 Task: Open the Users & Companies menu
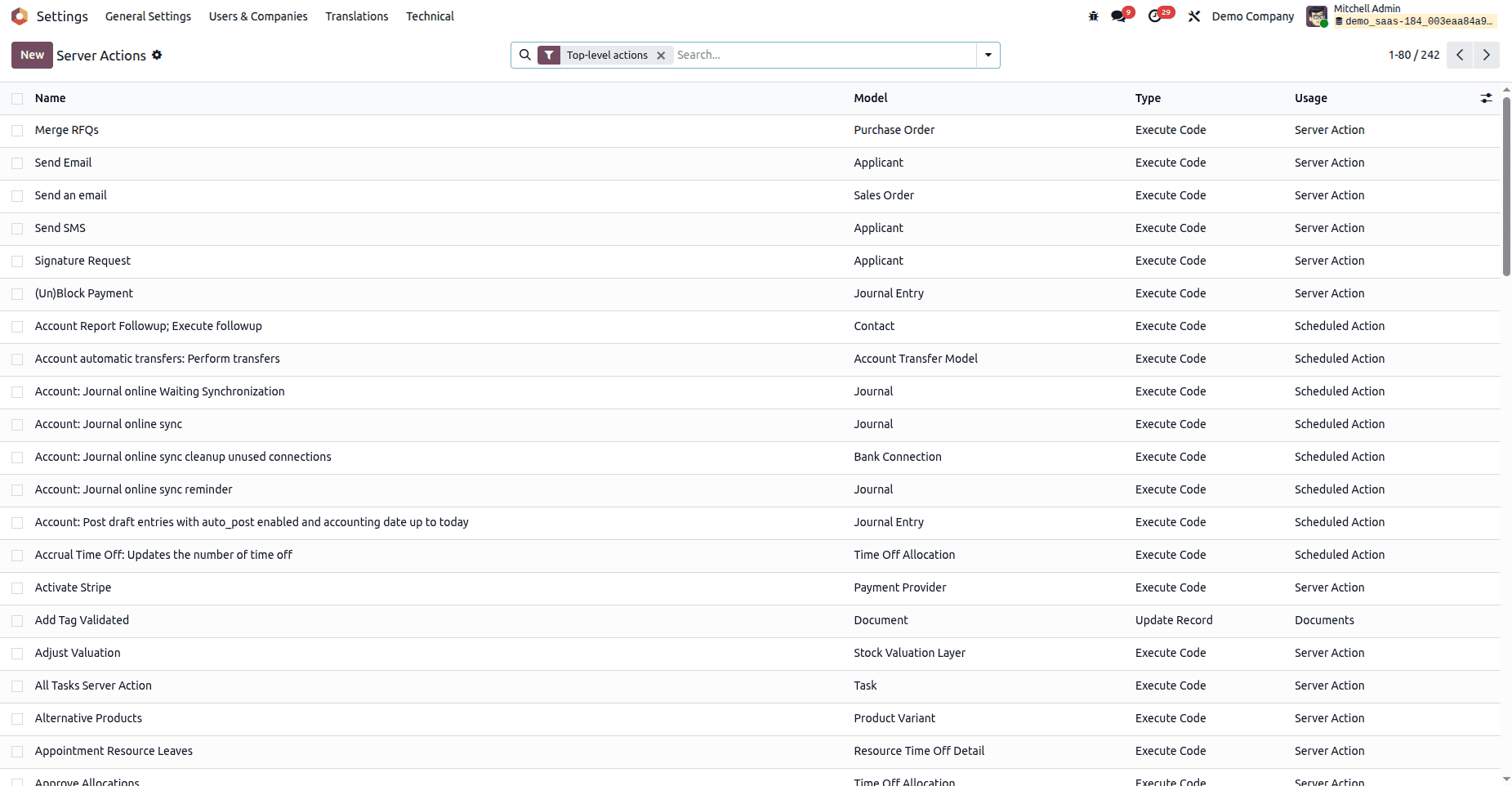(258, 16)
